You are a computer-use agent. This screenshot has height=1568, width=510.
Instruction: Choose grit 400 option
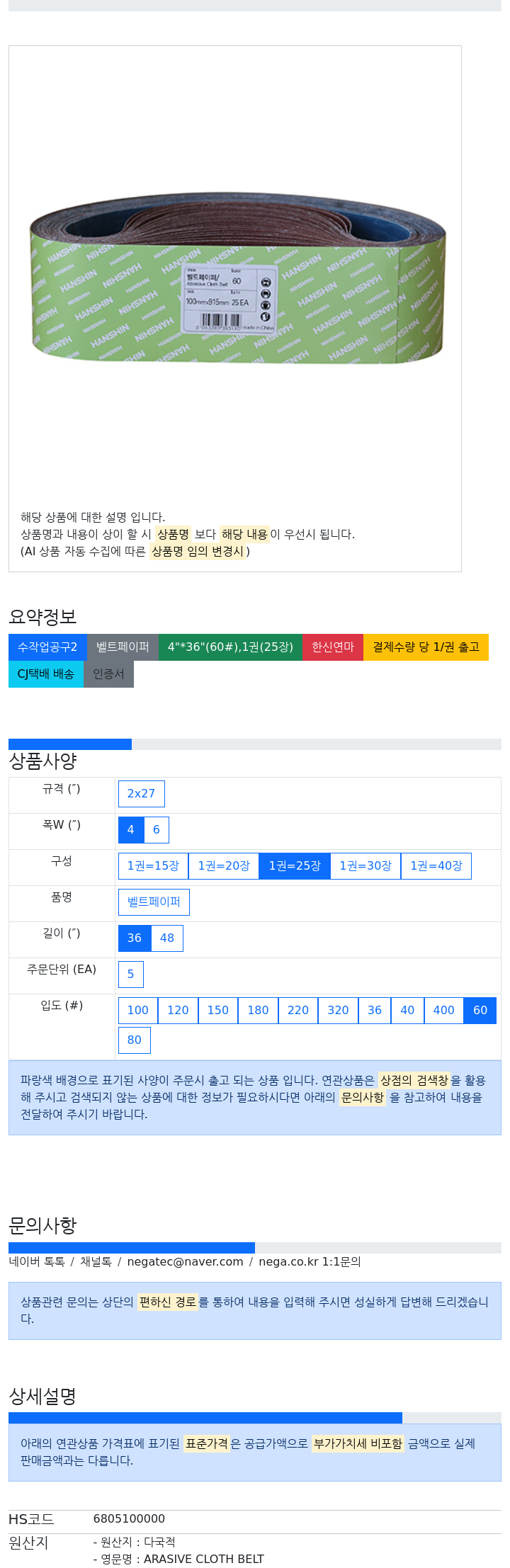(443, 1011)
